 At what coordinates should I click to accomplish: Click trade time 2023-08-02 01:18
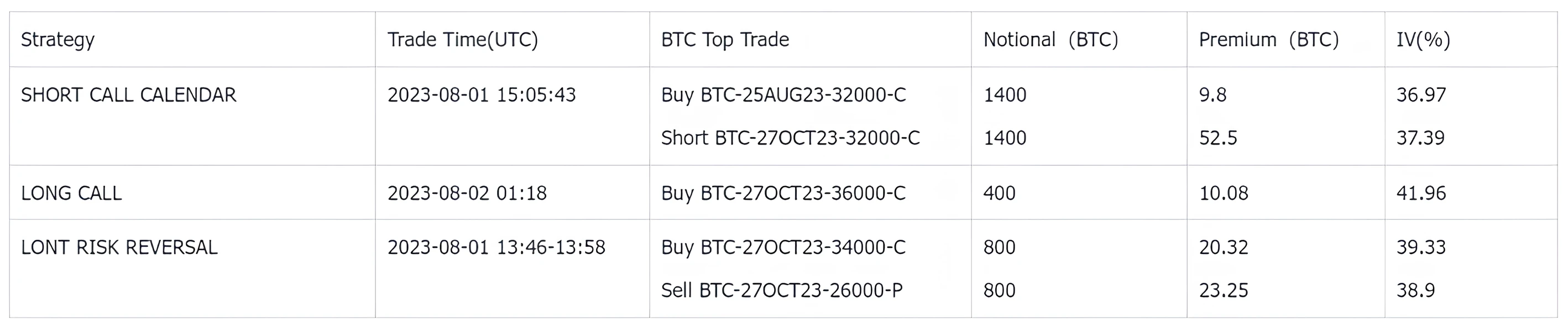[x=467, y=193]
